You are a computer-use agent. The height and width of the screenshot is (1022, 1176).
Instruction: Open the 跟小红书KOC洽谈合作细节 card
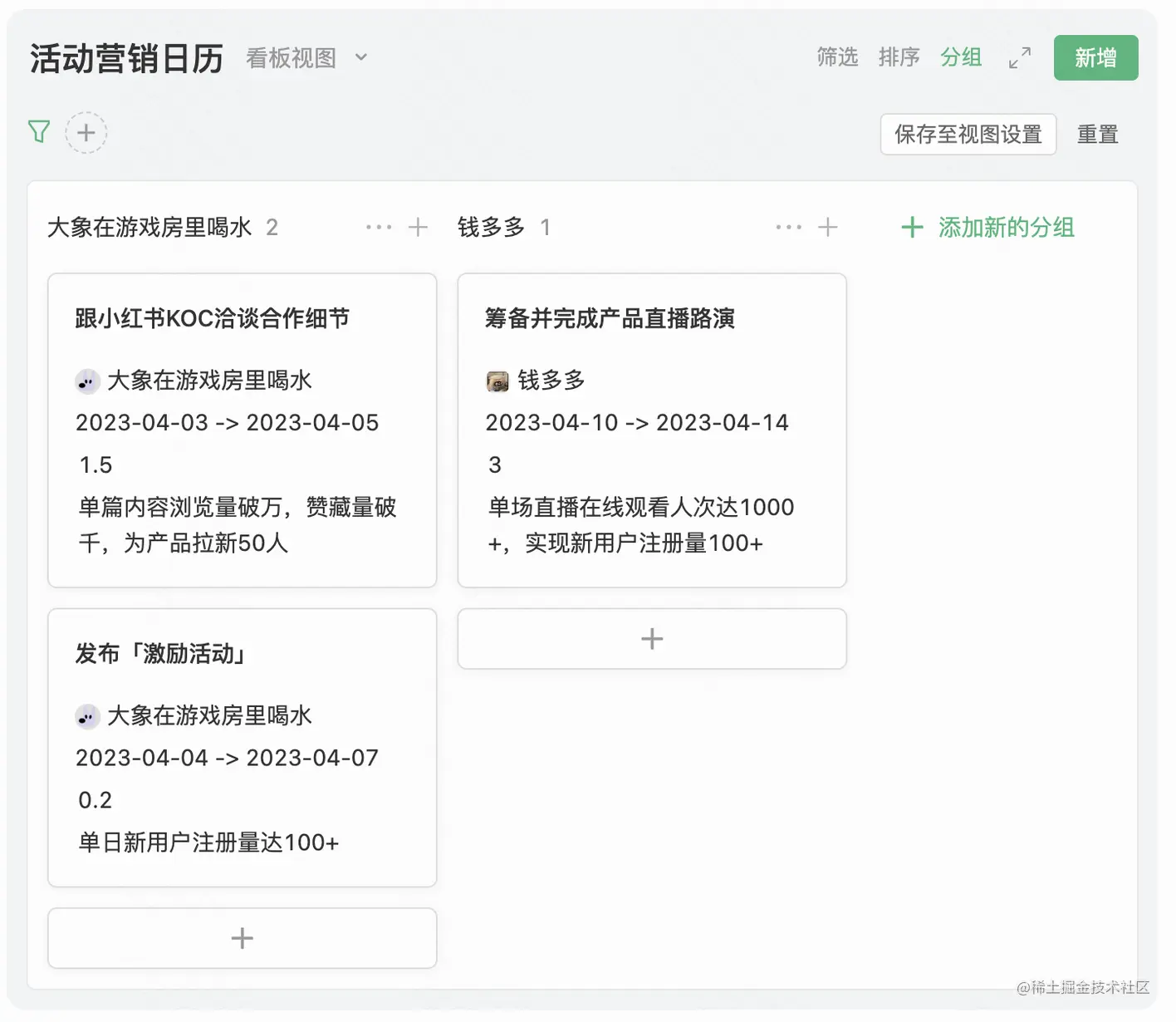point(243,430)
